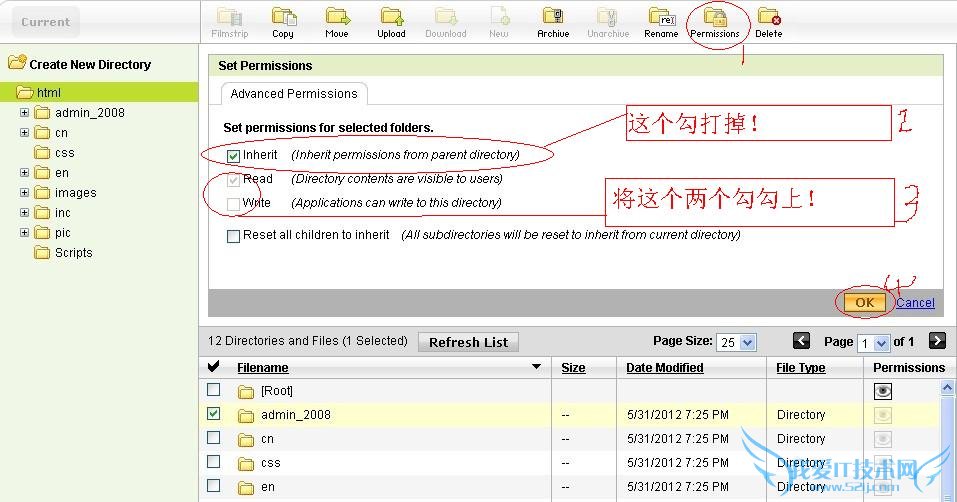Go to the next page arrow

pos(937,341)
